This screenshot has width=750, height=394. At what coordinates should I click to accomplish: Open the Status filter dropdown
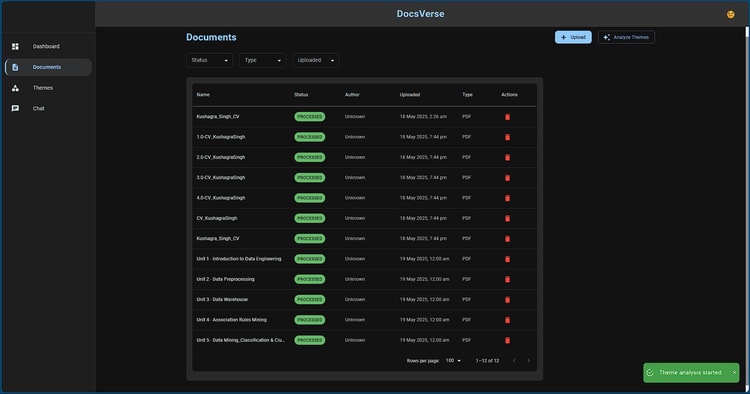coord(210,60)
